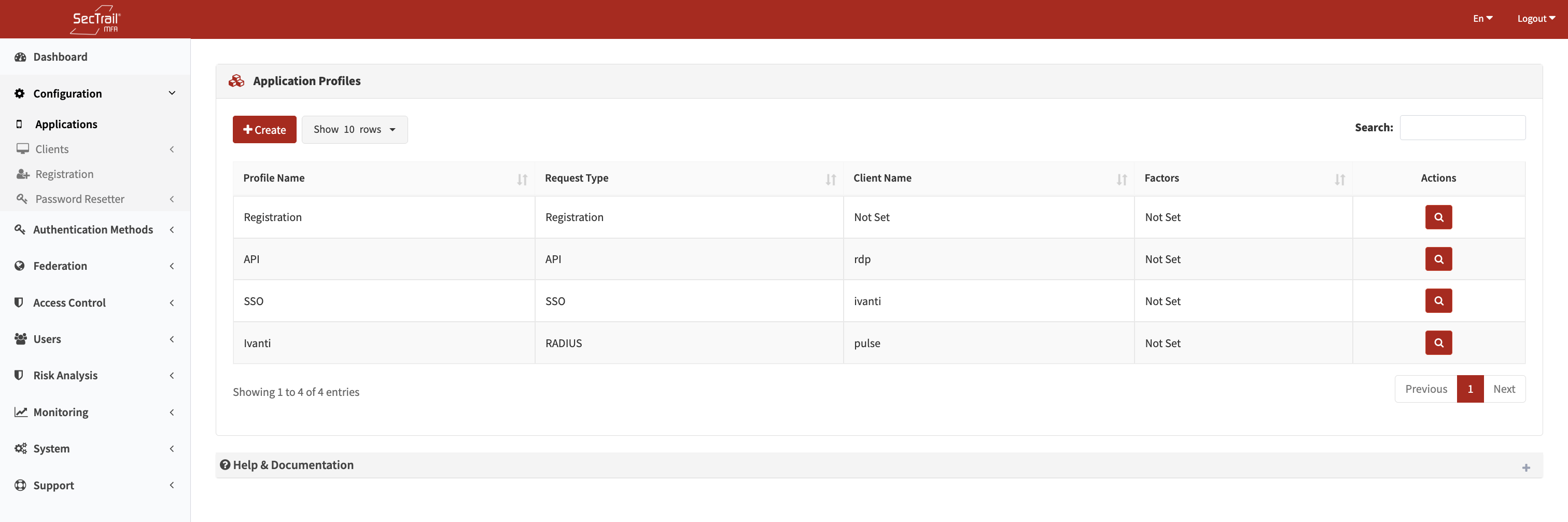
Task: Sort the Factors column
Action: (x=1339, y=179)
